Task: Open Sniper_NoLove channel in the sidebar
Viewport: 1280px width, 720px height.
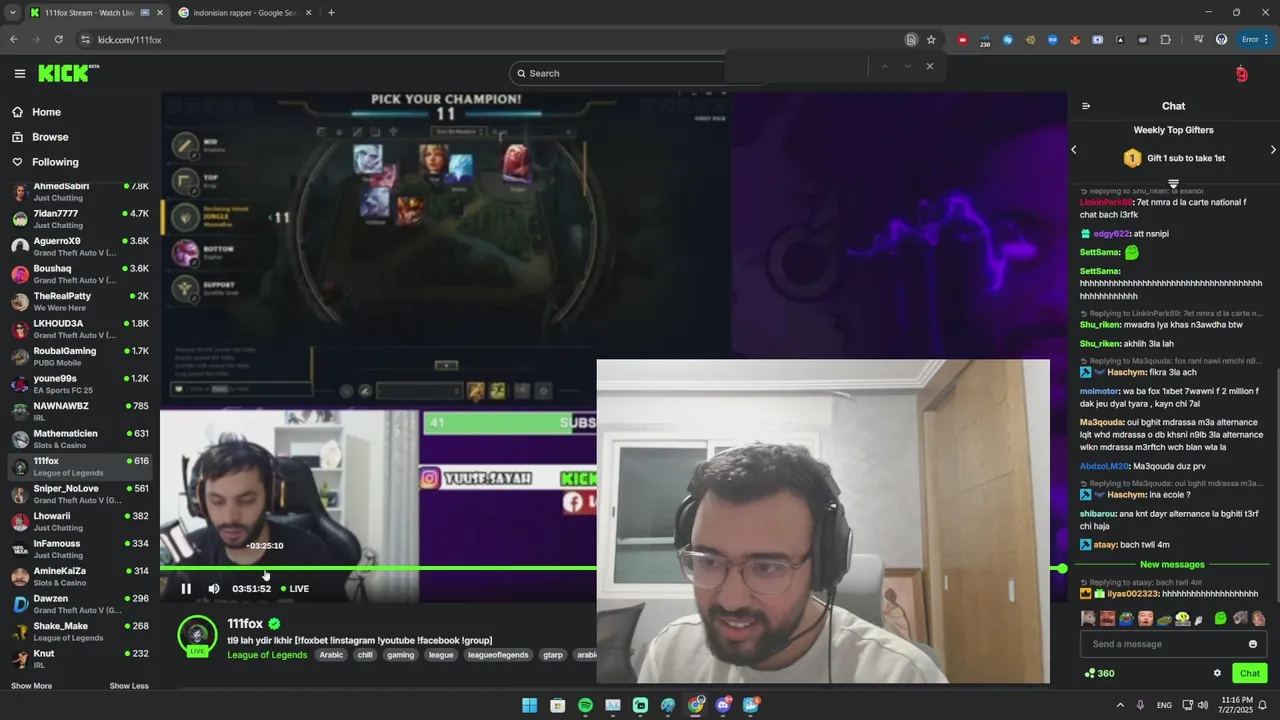Action: tap(80, 494)
